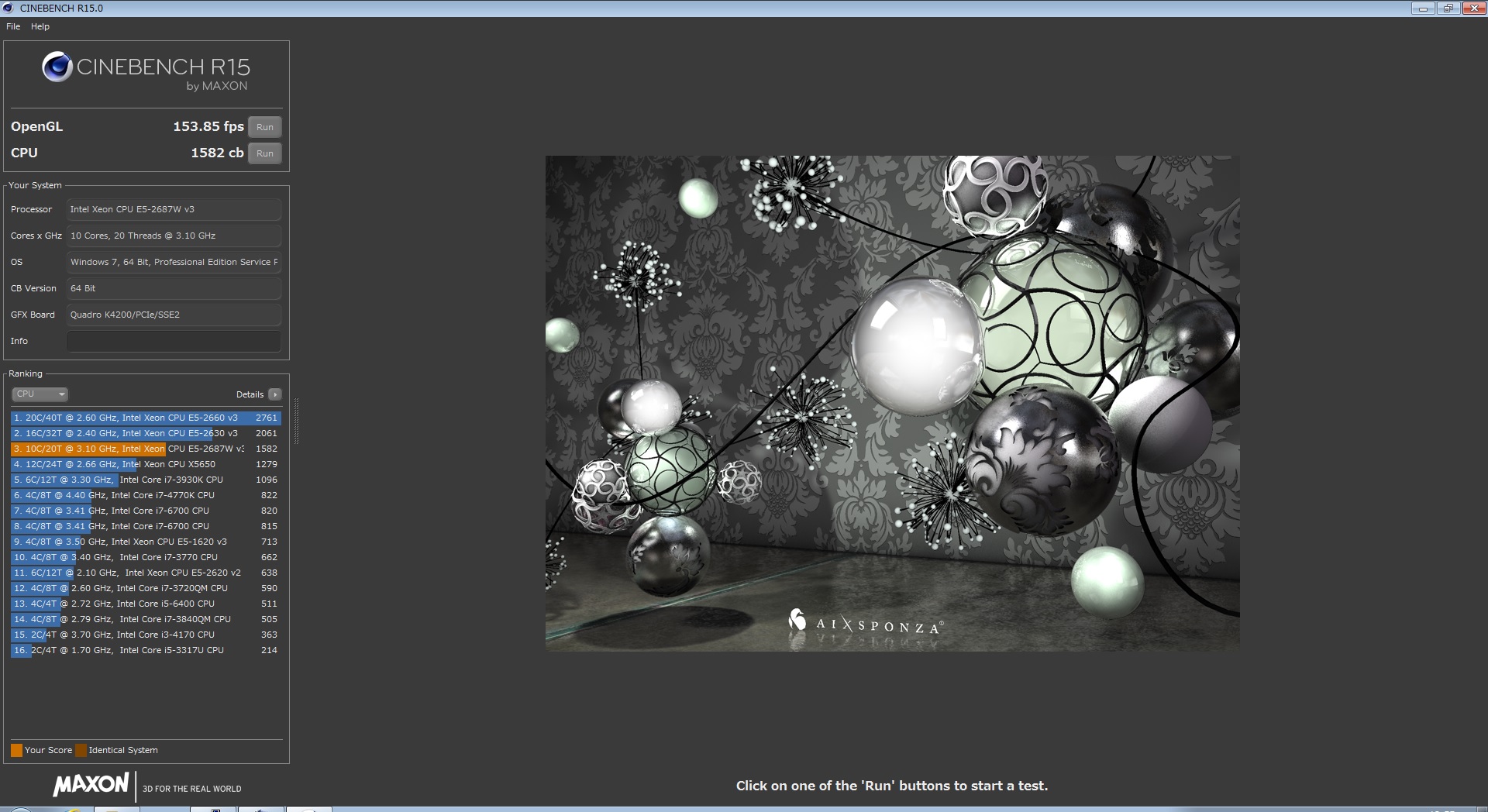
Task: Open the CPU ranking type dropdown
Action: (40, 394)
